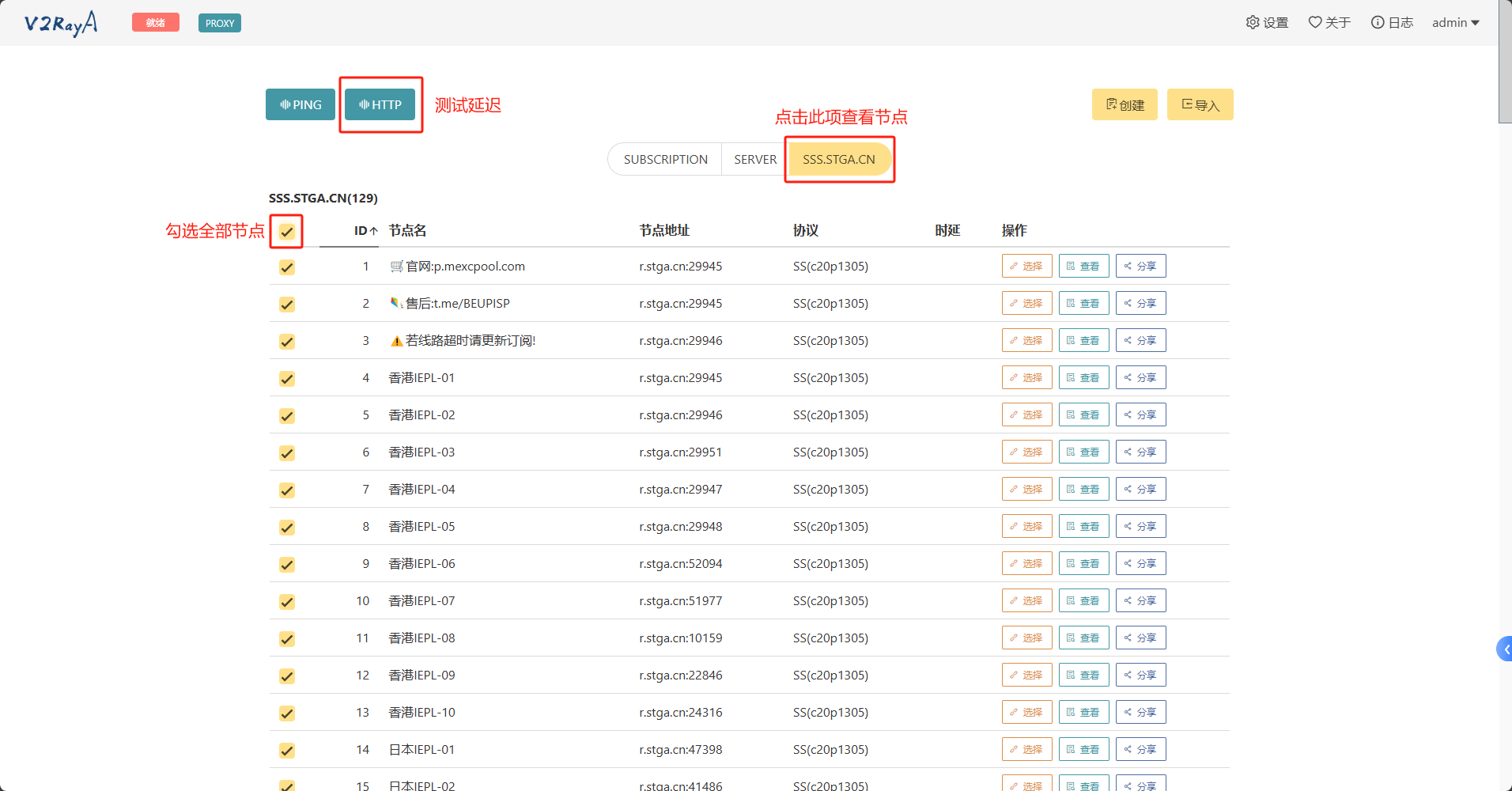The image size is (1512, 791).
Task: Share the 日本IEPL-01 node
Action: [x=1140, y=749]
